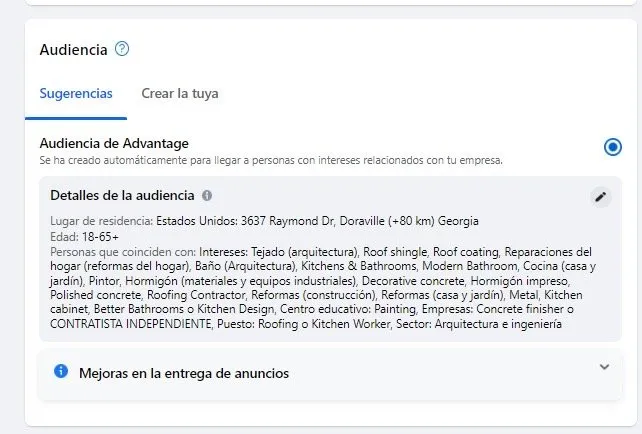Click the automatic audience description text
642x434 pixels.
(270, 160)
